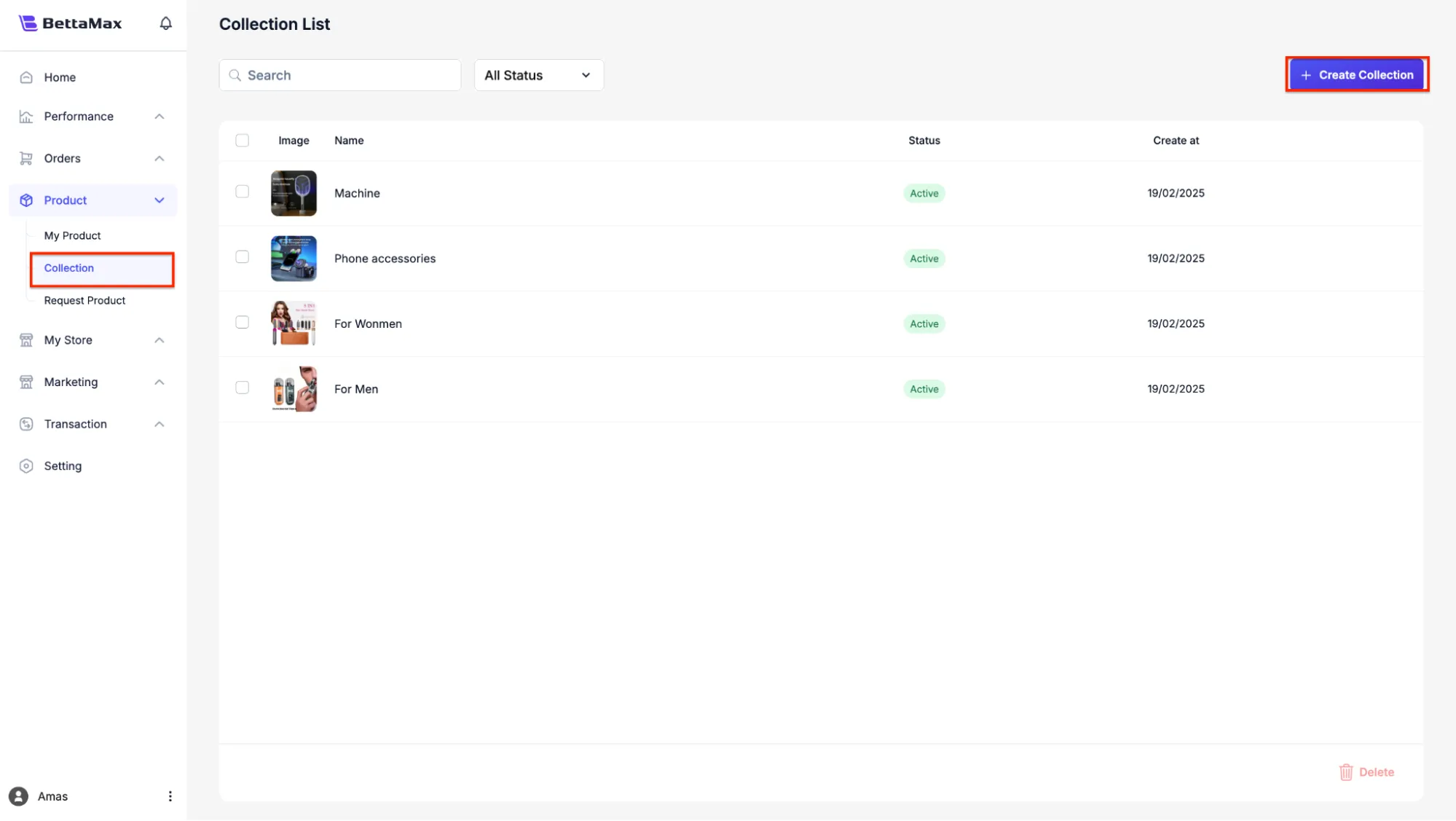Click the Phone accessories thumbnail image
The width and height of the screenshot is (1456, 821).
(294, 259)
